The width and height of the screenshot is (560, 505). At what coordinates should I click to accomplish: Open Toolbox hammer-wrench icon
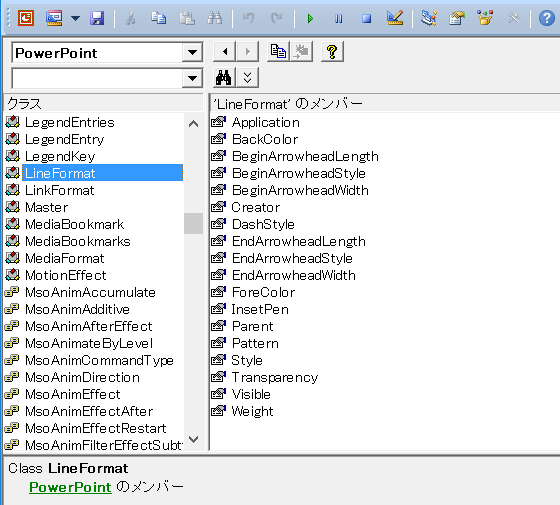click(513, 18)
